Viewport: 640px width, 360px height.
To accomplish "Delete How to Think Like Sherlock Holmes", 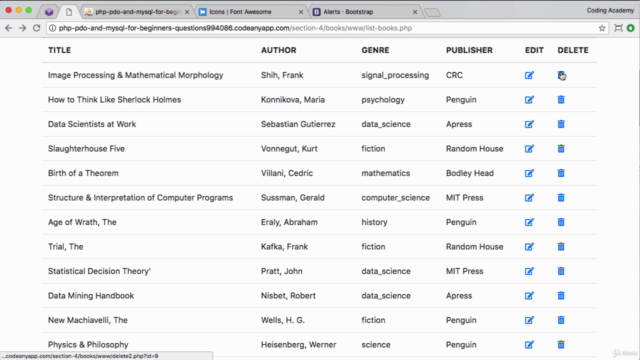I will pos(561,100).
